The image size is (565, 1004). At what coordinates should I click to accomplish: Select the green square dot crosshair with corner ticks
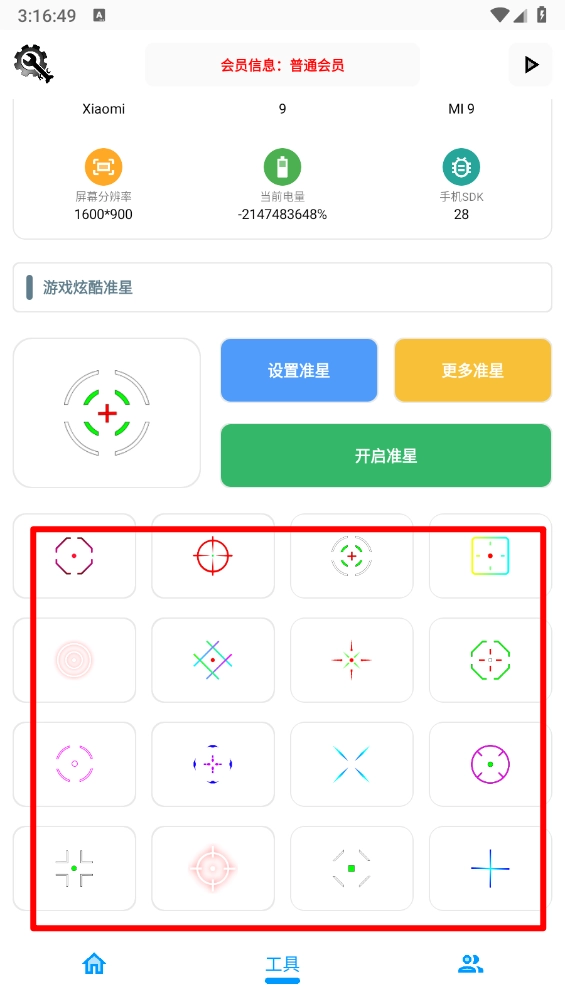(352, 868)
